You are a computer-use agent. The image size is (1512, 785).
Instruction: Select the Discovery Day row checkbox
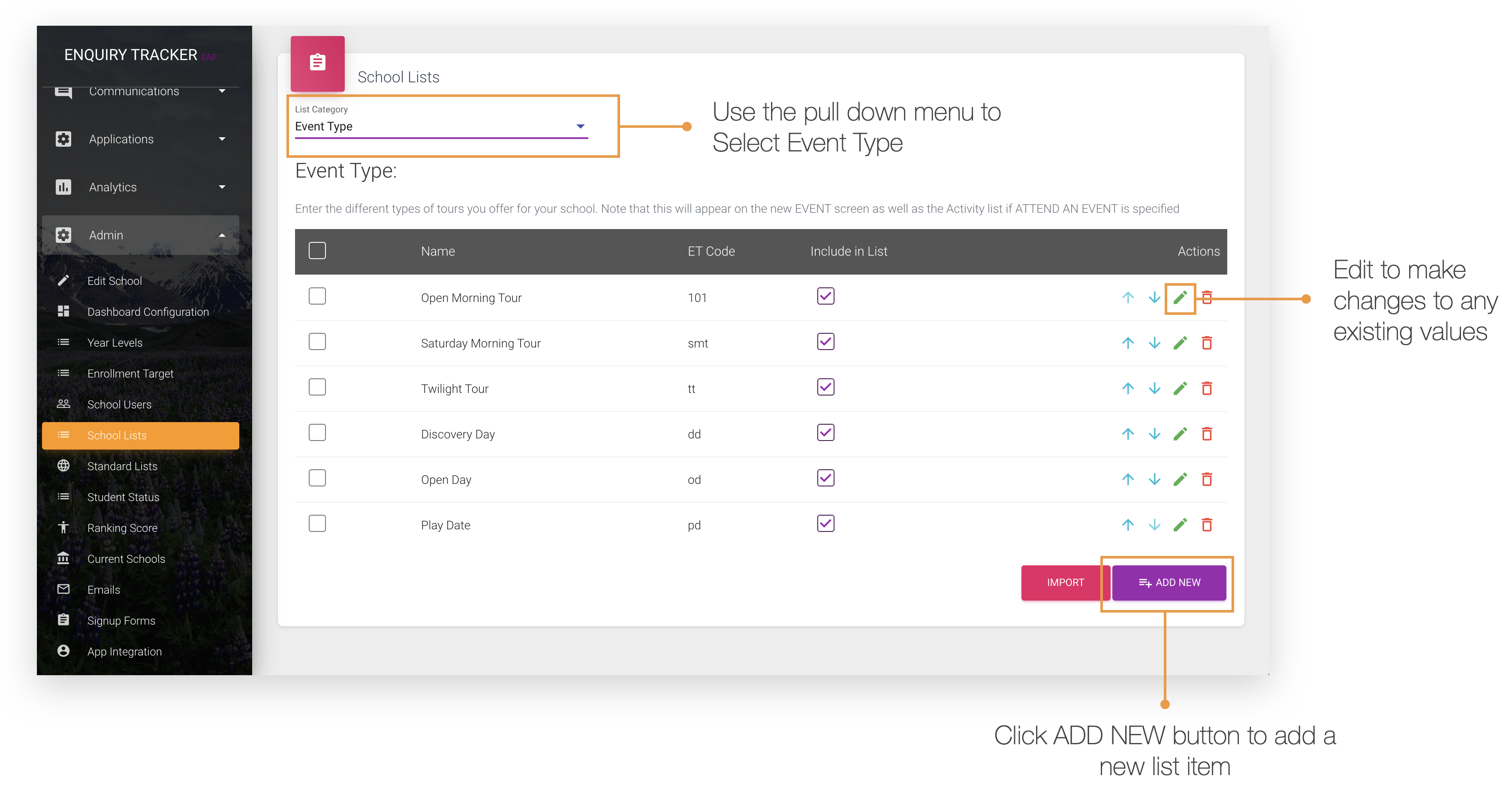tap(317, 433)
